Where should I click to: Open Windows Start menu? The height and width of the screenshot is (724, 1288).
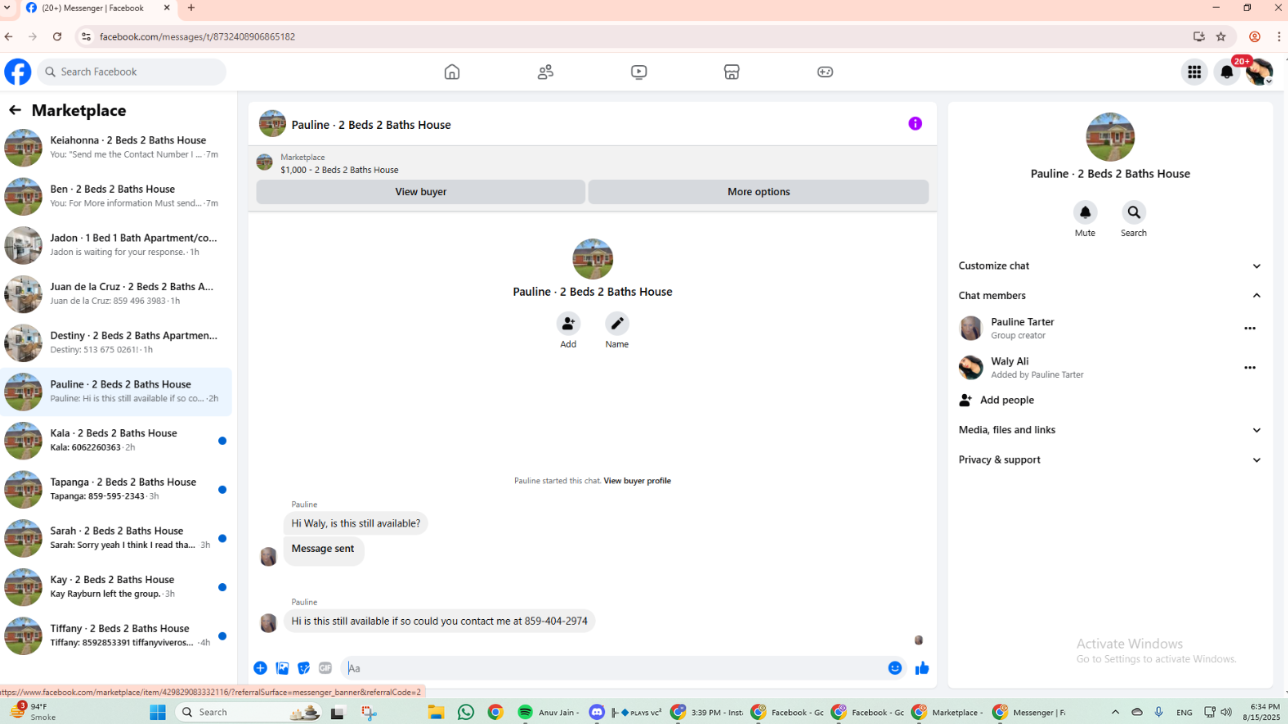coord(157,712)
